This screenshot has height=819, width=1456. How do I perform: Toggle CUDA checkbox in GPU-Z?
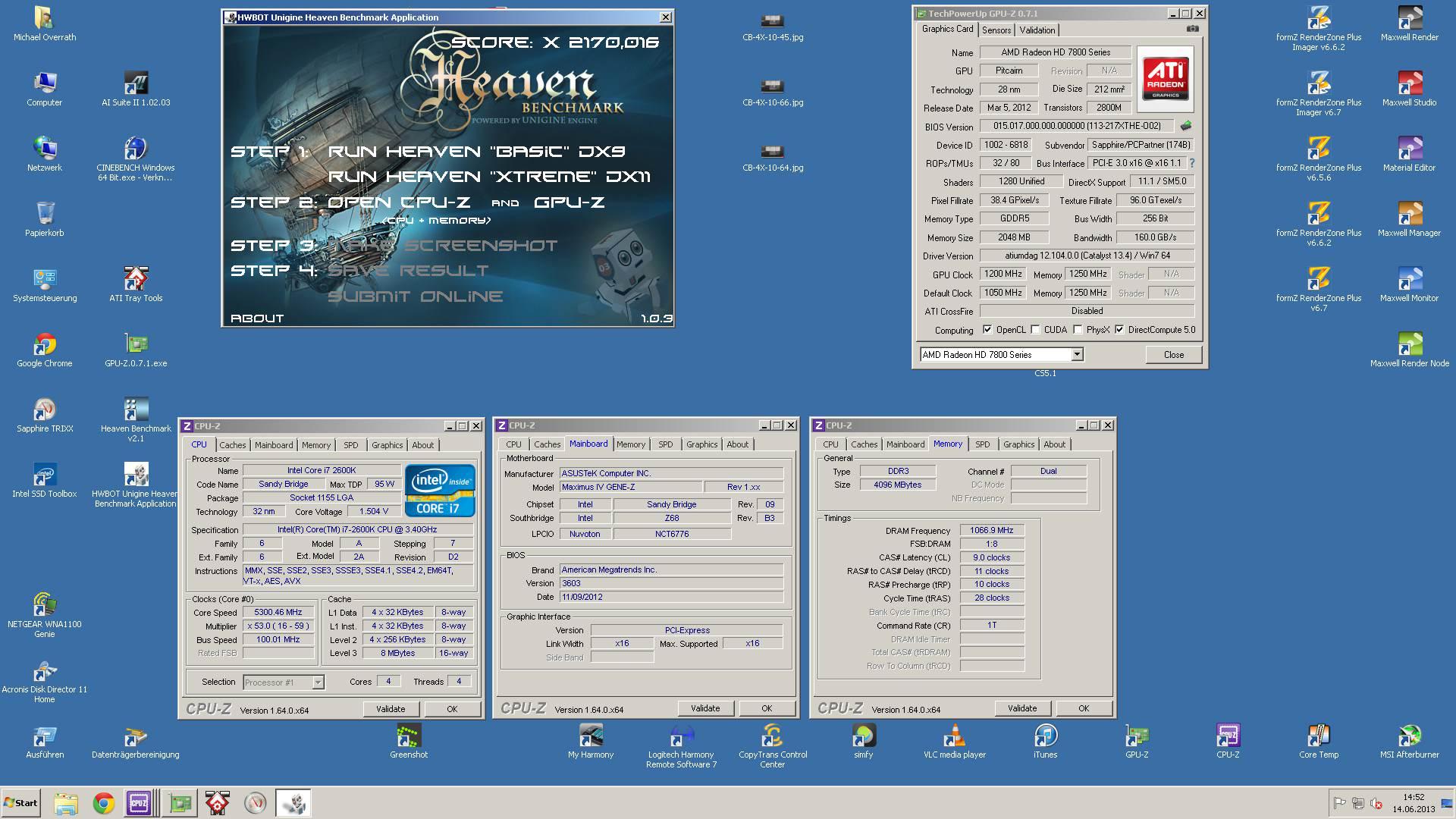[x=1035, y=330]
